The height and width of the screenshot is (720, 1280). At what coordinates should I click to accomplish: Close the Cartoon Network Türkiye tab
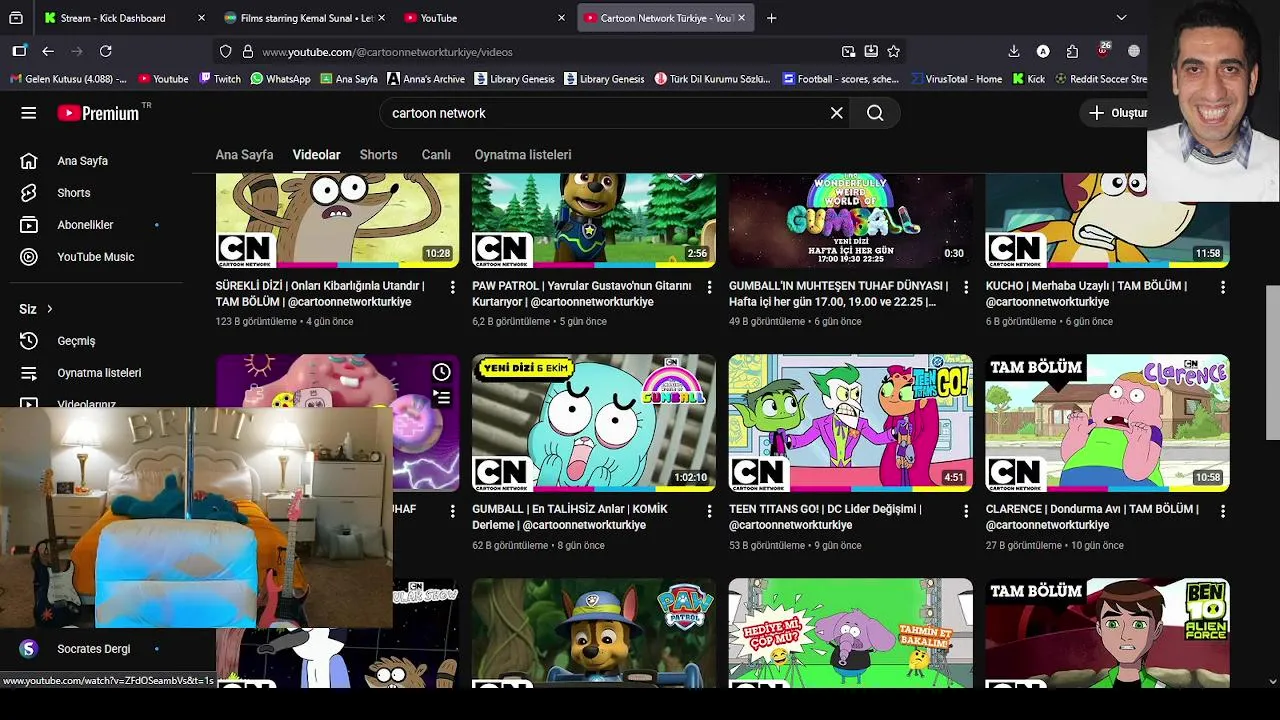[741, 18]
